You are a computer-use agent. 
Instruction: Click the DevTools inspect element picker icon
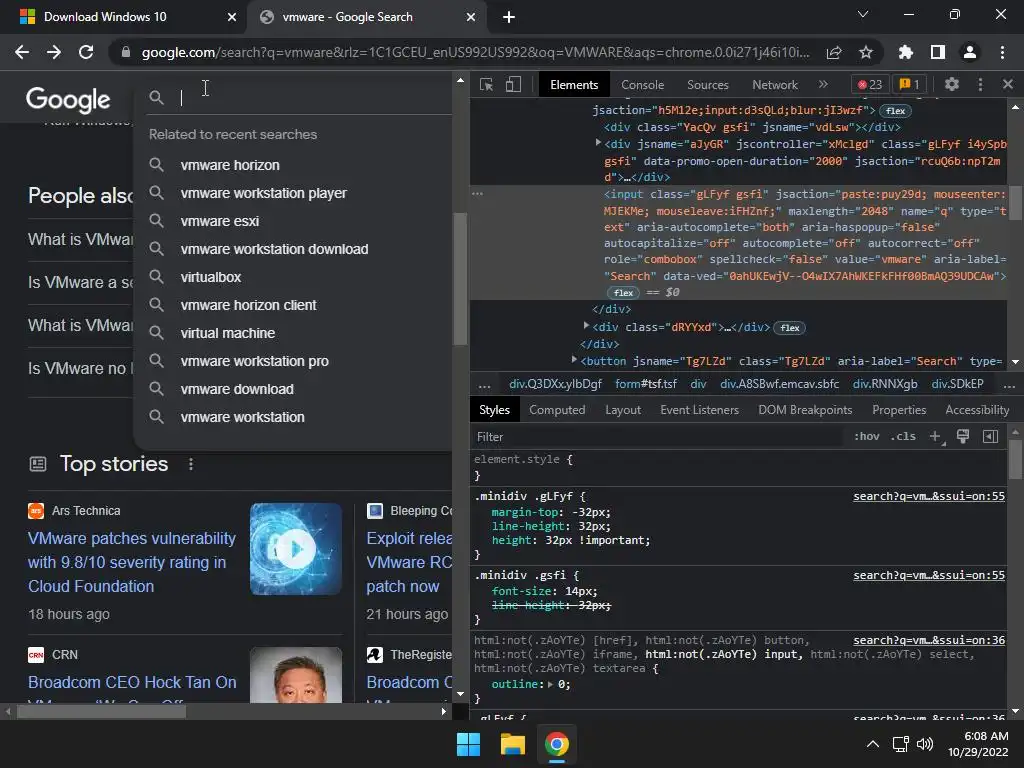tap(486, 85)
